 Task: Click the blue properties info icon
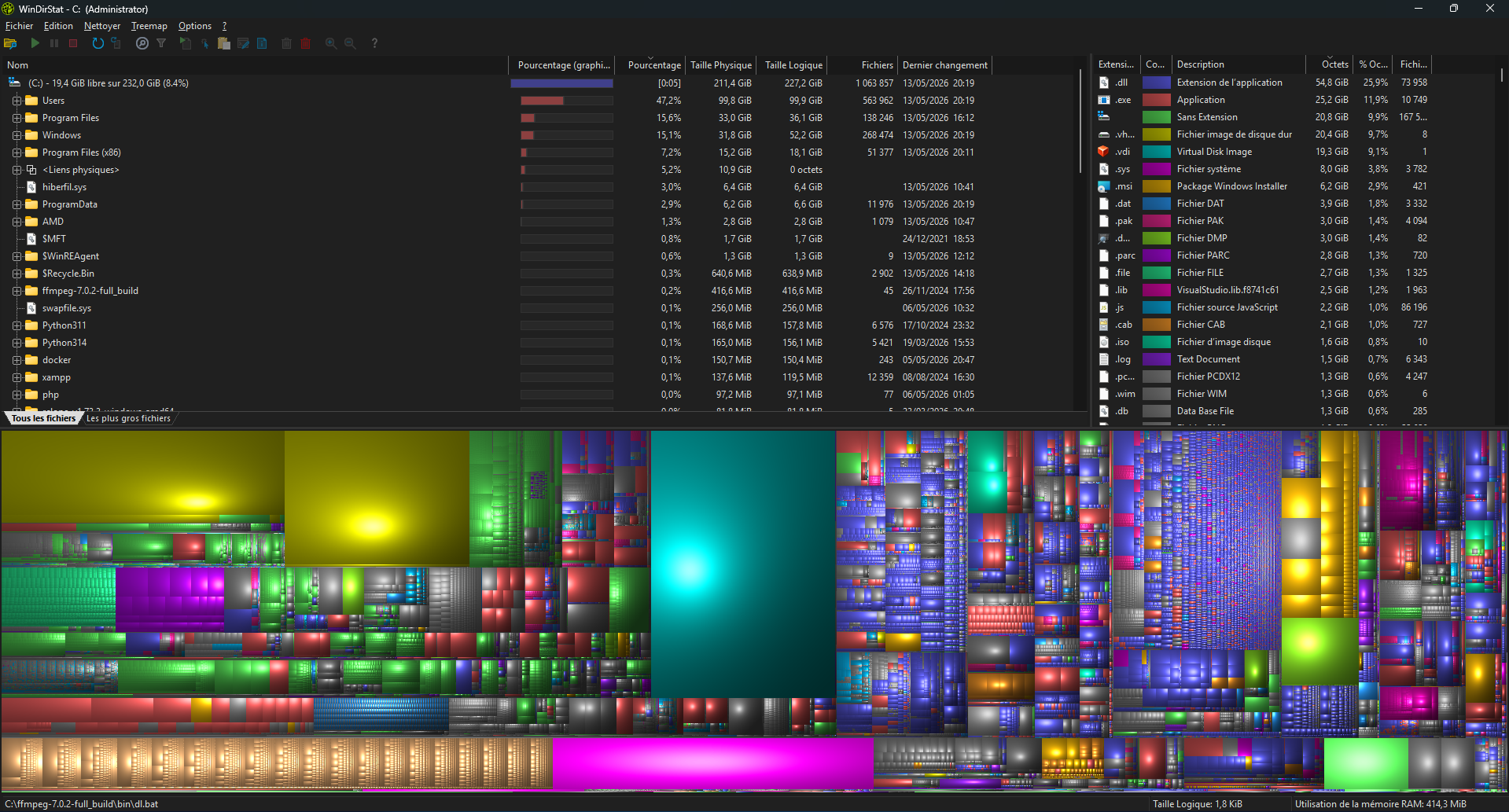(262, 43)
